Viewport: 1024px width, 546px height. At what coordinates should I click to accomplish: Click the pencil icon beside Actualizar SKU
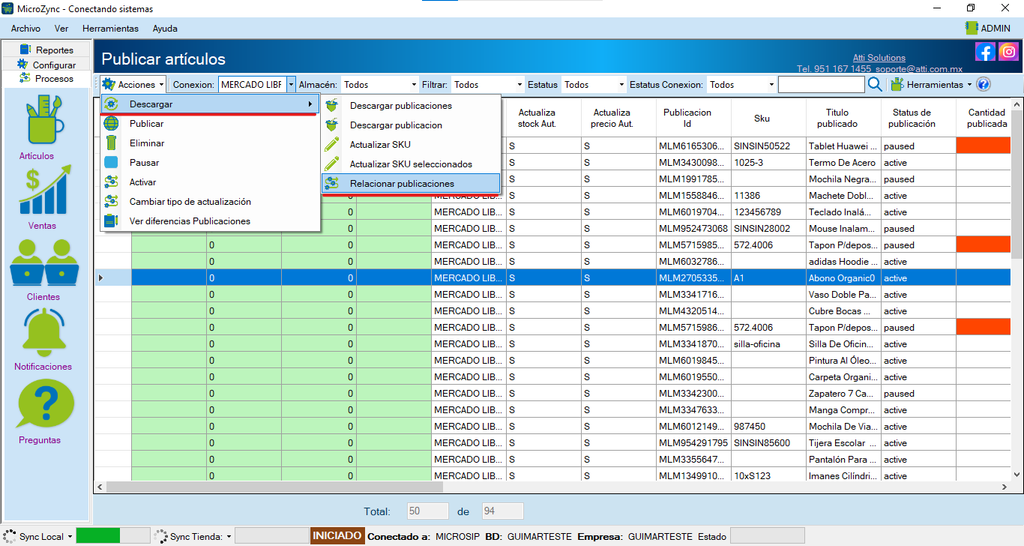pos(332,144)
